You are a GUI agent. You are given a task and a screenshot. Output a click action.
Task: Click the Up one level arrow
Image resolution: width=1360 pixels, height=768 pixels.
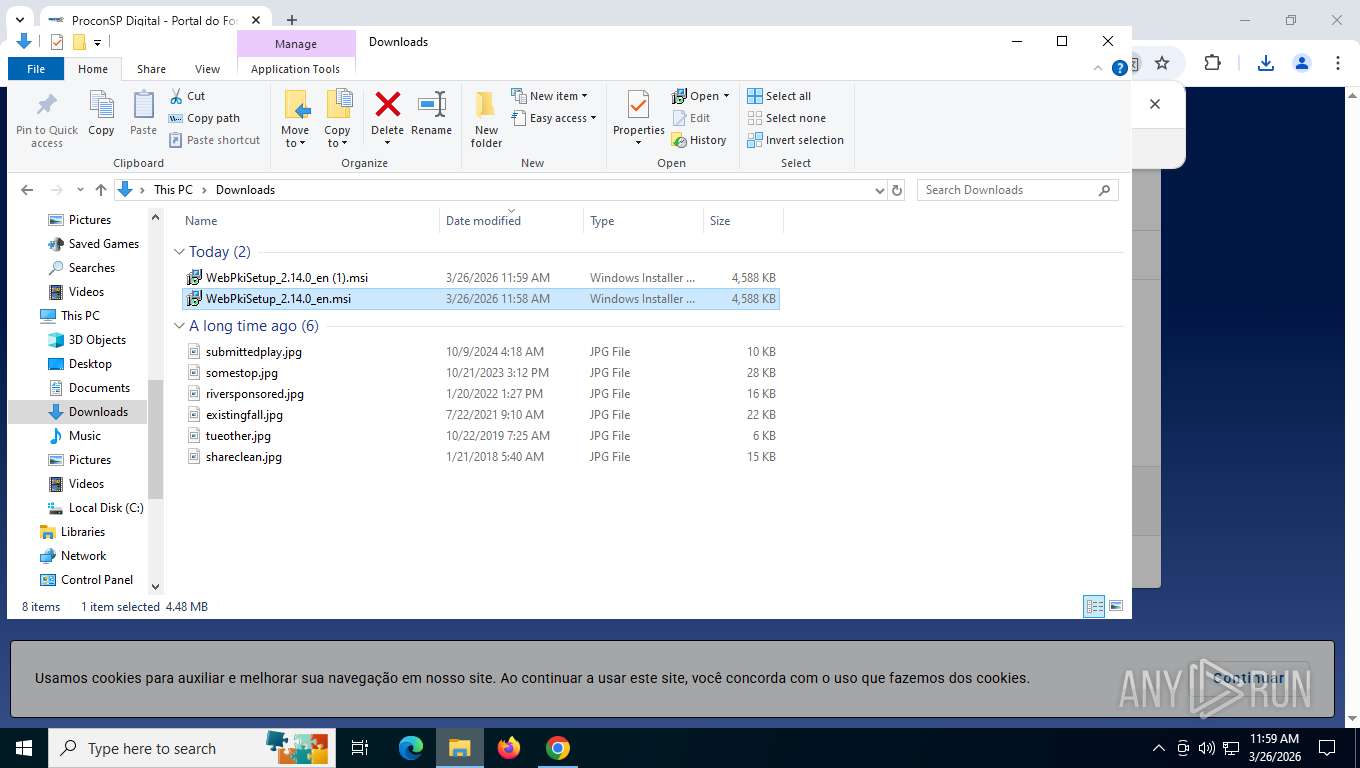[101, 190]
